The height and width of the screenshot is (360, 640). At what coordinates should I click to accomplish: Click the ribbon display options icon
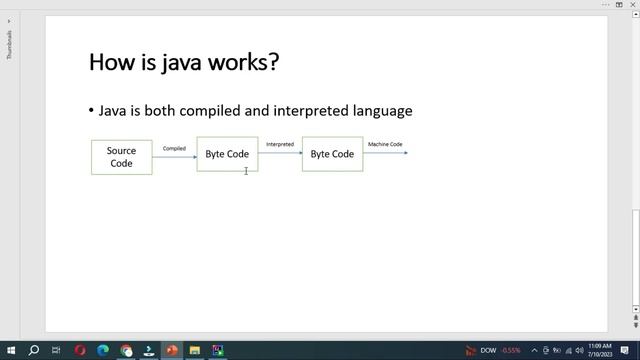(619, 4)
